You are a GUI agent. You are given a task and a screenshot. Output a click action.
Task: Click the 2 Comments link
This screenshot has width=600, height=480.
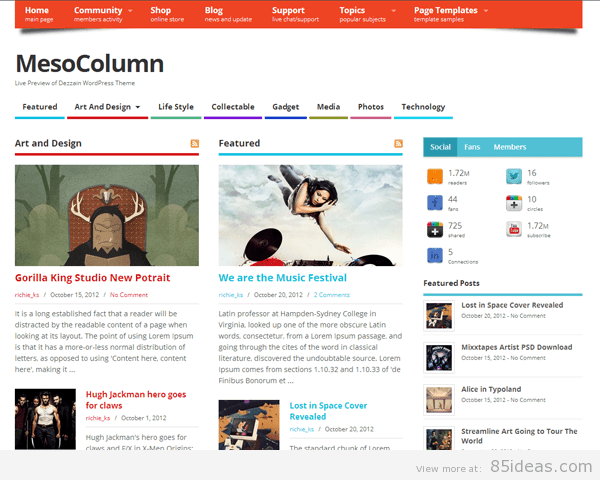pyautogui.click(x=331, y=295)
